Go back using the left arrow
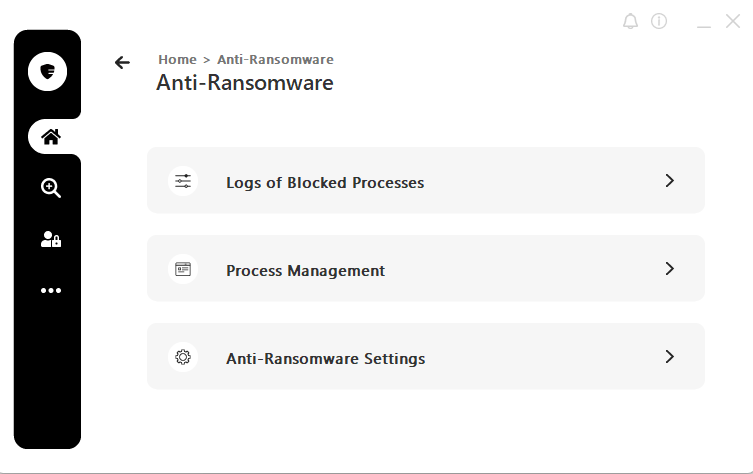This screenshot has width=753, height=474. coord(122,62)
